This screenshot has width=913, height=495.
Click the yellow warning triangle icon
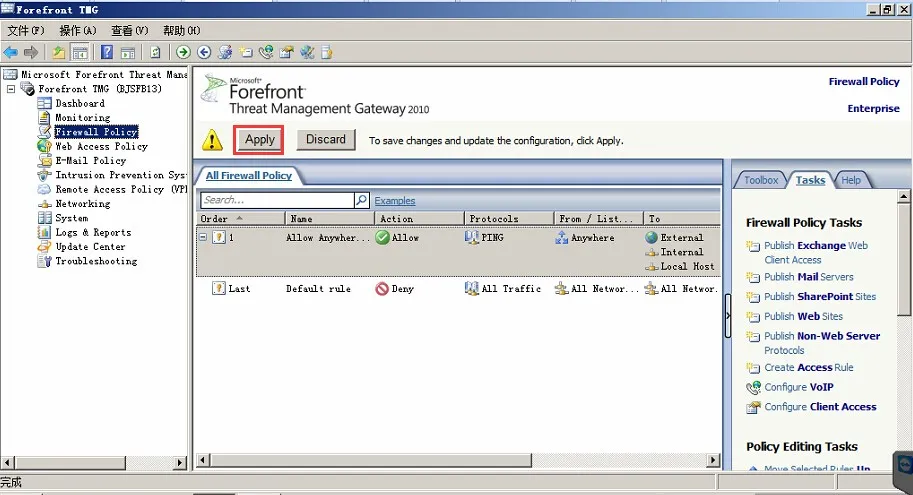212,140
